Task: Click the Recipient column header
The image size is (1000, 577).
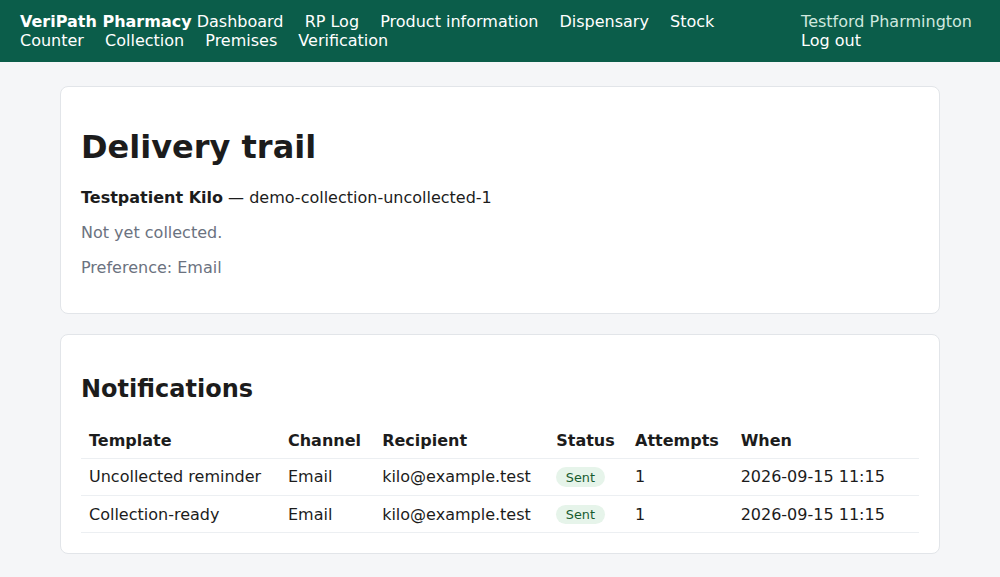Action: tap(425, 441)
